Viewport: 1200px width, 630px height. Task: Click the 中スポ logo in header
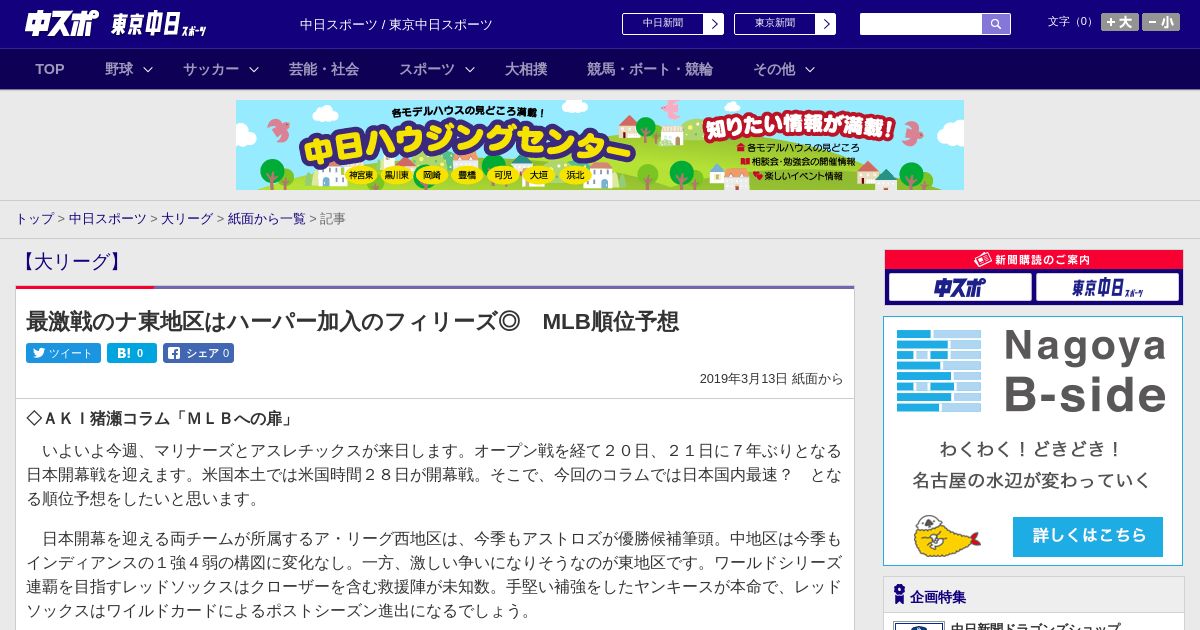point(62,23)
